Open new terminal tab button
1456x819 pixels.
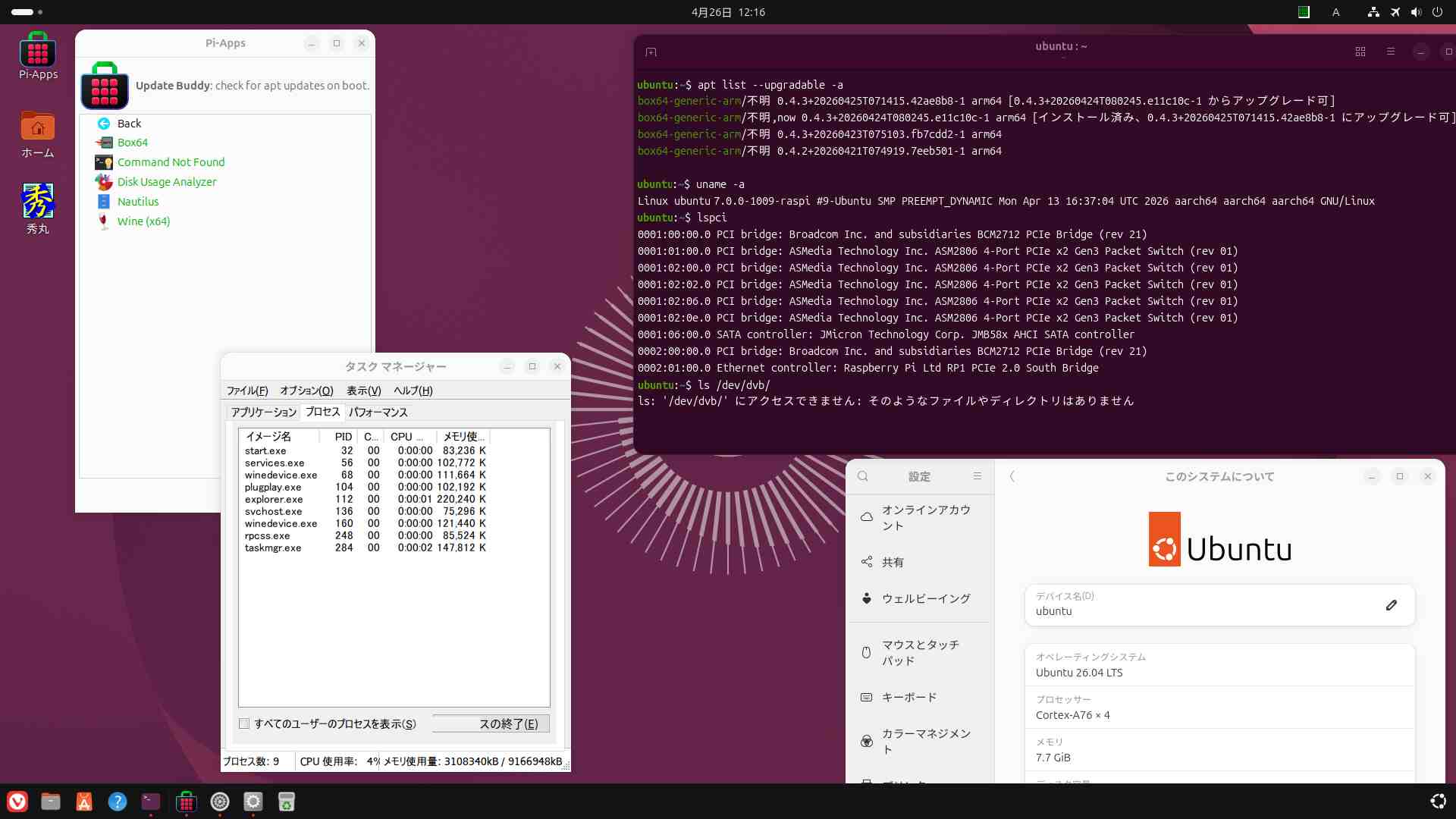[651, 52]
